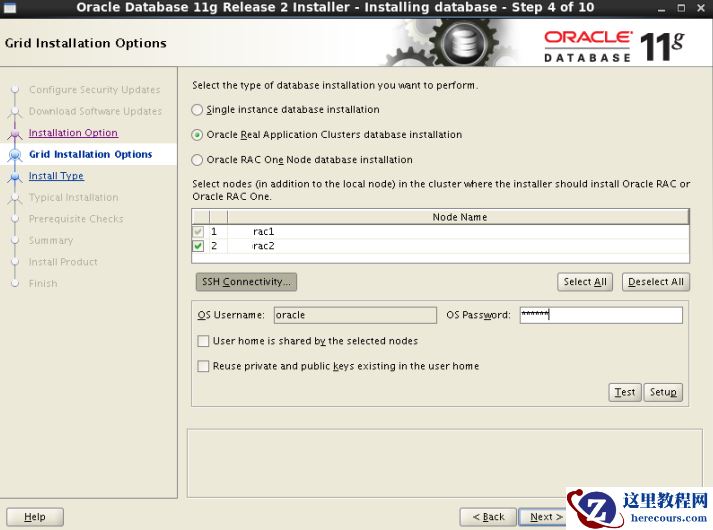Image resolution: width=713 pixels, height=530 pixels.
Task: Click Select All nodes button
Action: pos(585,282)
